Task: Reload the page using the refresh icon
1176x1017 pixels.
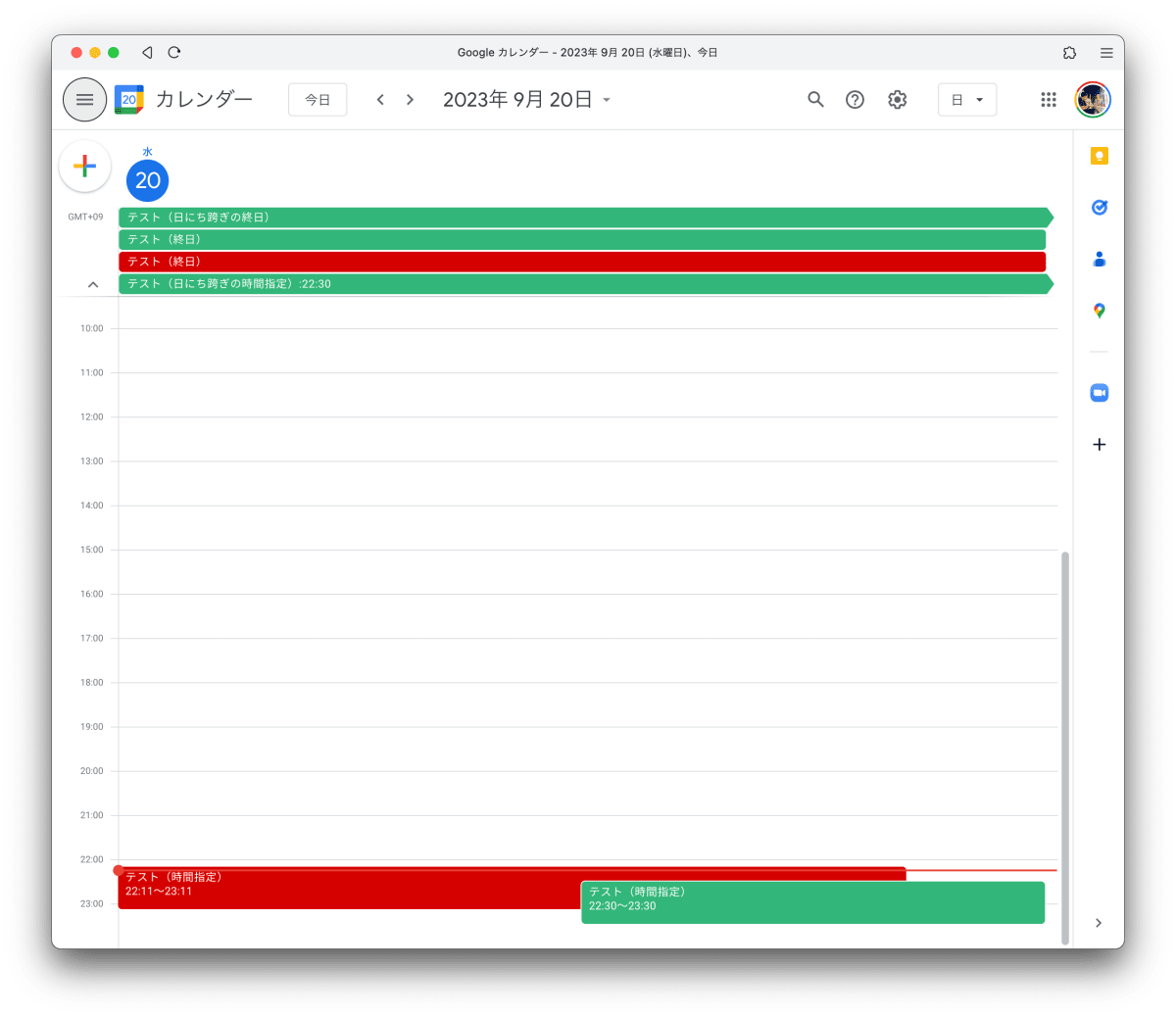Action: (174, 53)
